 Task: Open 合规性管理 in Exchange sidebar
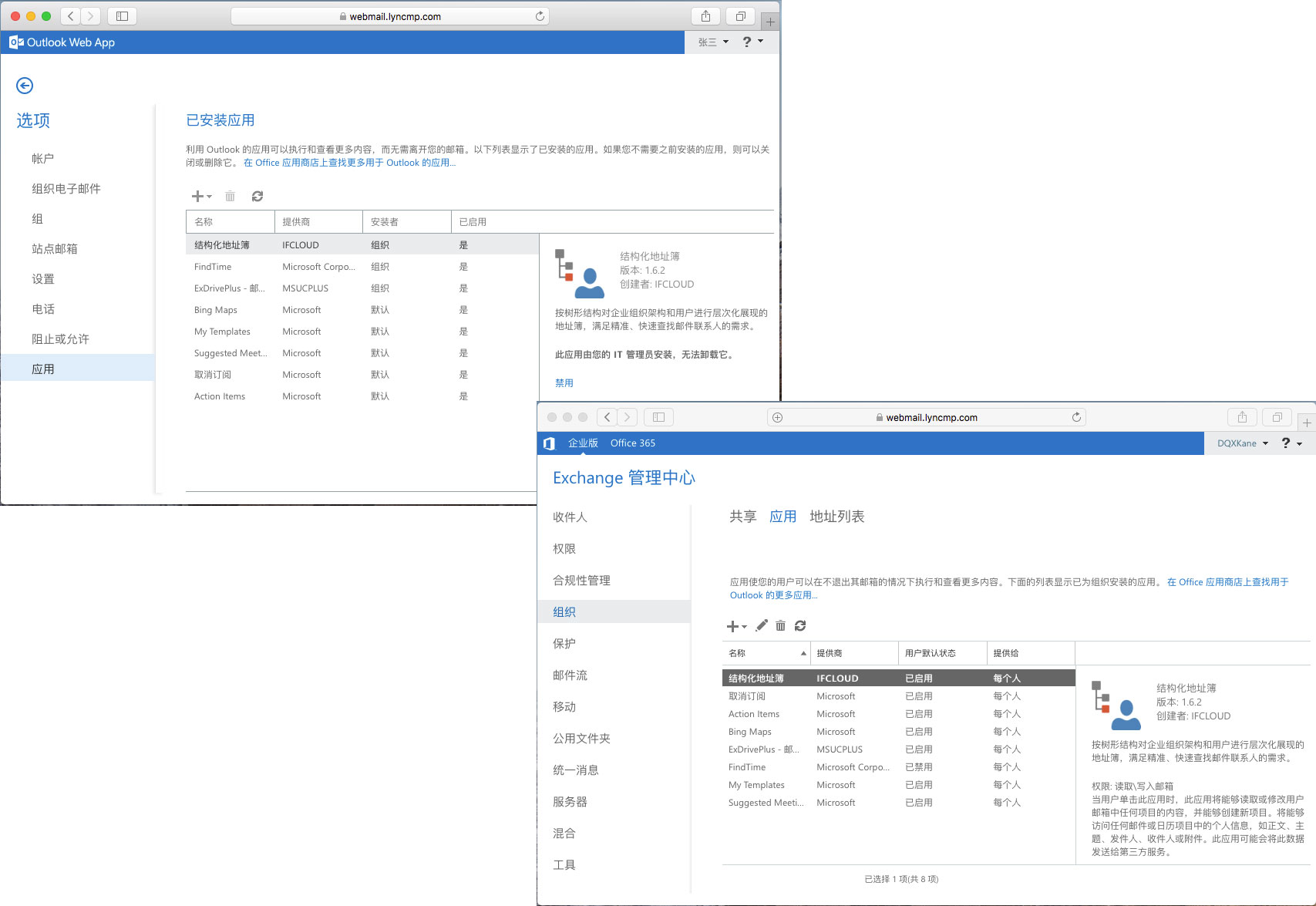pyautogui.click(x=581, y=580)
